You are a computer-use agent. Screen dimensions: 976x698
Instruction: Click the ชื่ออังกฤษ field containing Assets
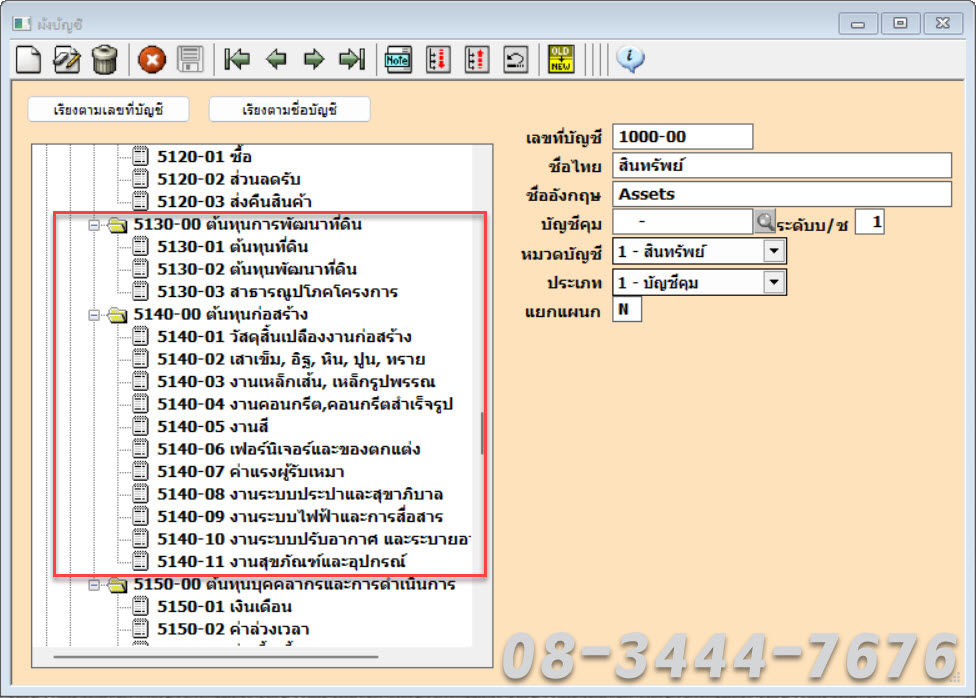[781, 194]
